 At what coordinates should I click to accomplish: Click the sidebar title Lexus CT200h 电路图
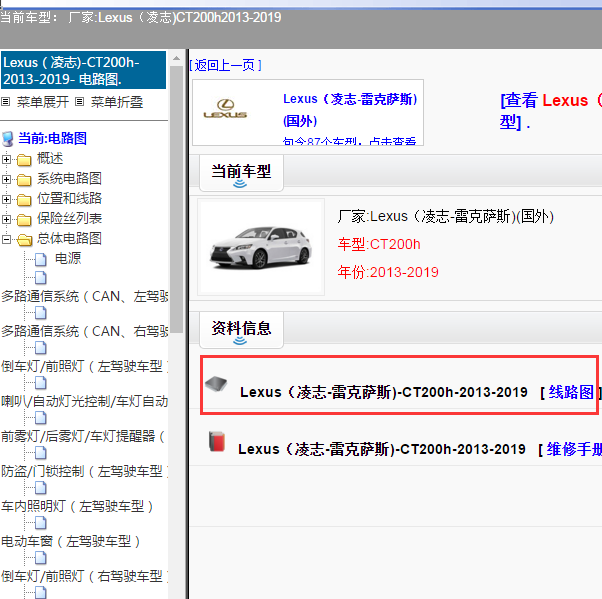coord(83,70)
